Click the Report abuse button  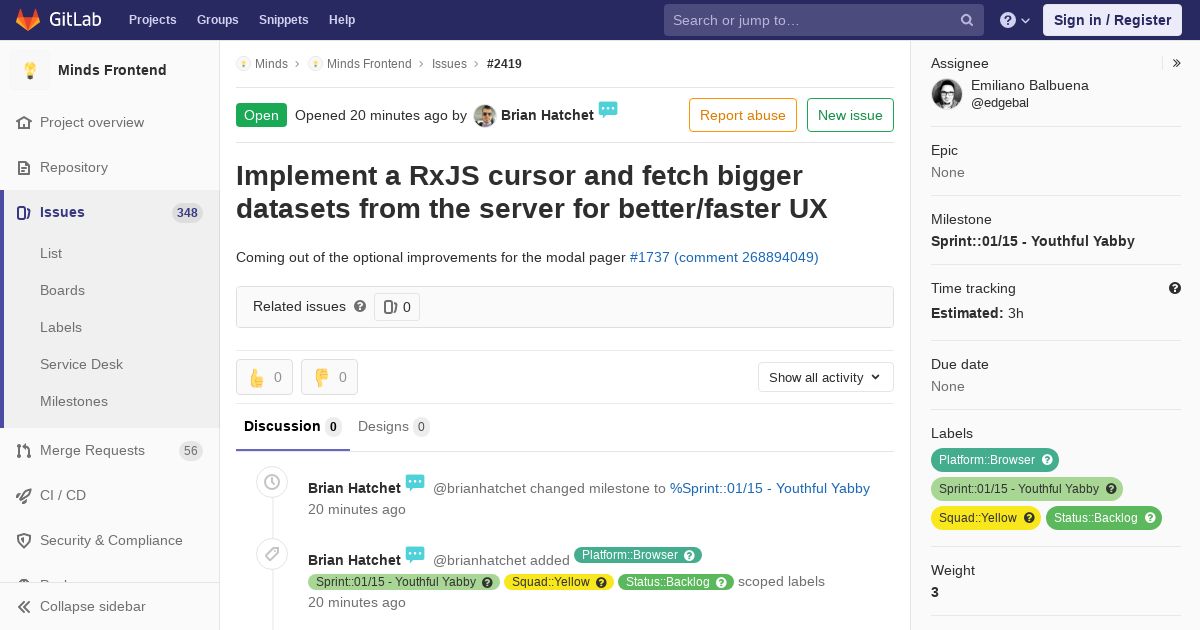pyautogui.click(x=743, y=115)
